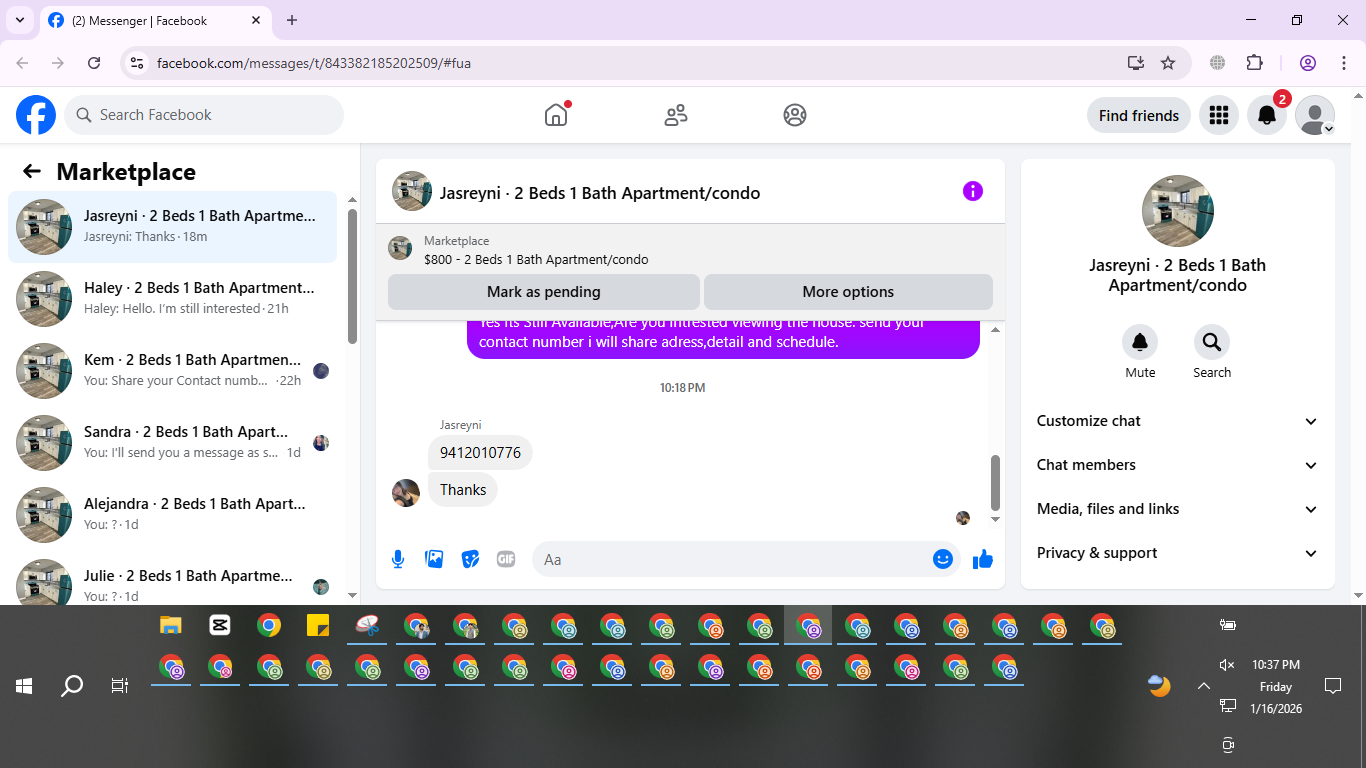Send a thumbs-up like
The height and width of the screenshot is (768, 1366).
coord(983,559)
